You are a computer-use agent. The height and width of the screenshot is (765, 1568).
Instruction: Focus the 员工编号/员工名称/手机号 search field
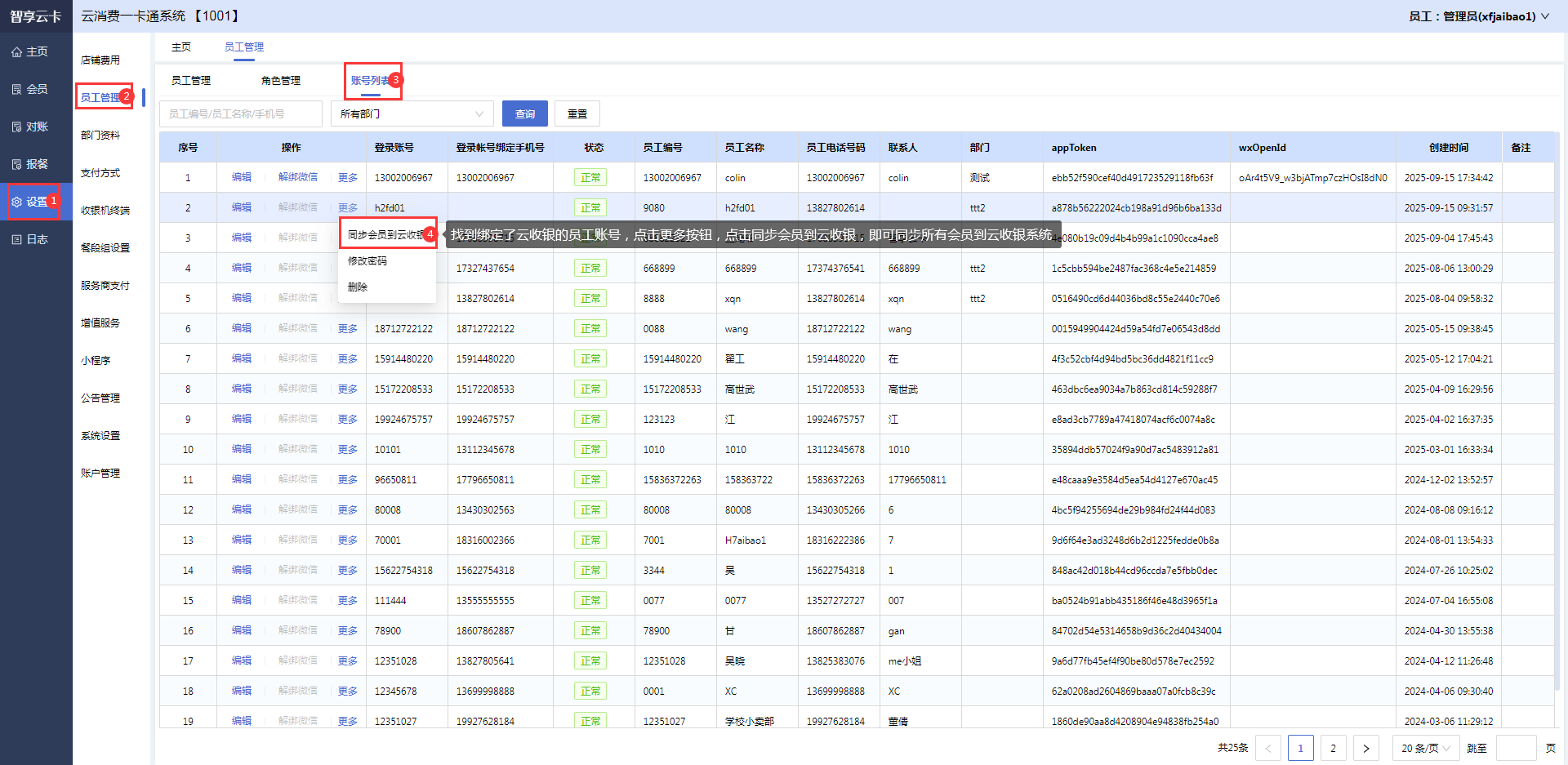pyautogui.click(x=241, y=114)
